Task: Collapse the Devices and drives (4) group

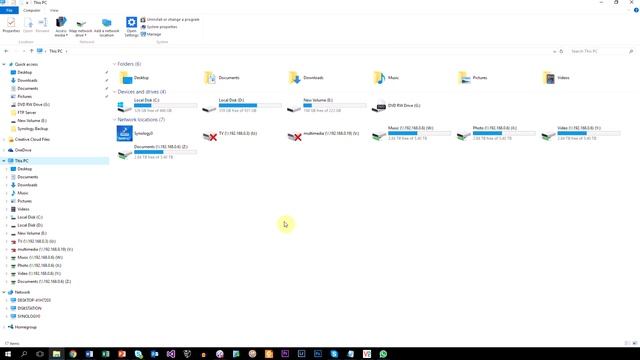Action: pyautogui.click(x=114, y=92)
